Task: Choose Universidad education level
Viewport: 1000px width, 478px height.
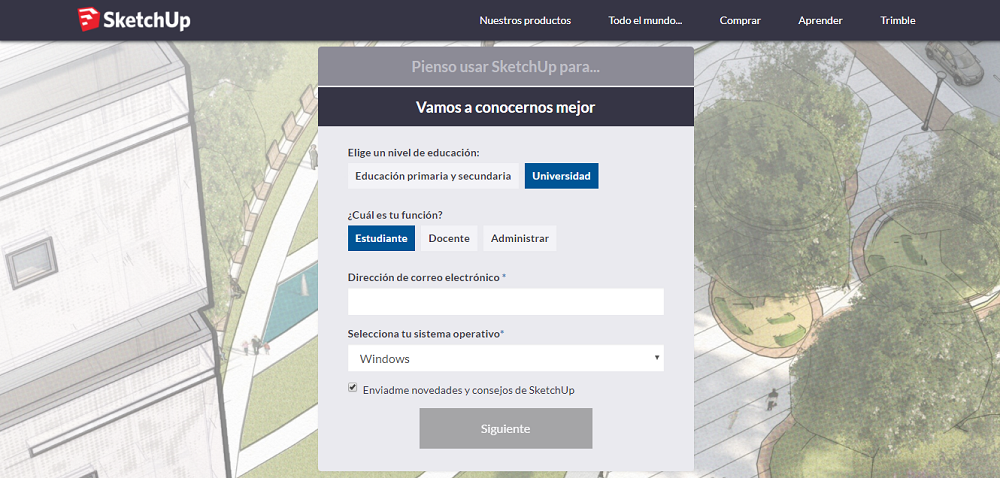Action: [x=561, y=176]
